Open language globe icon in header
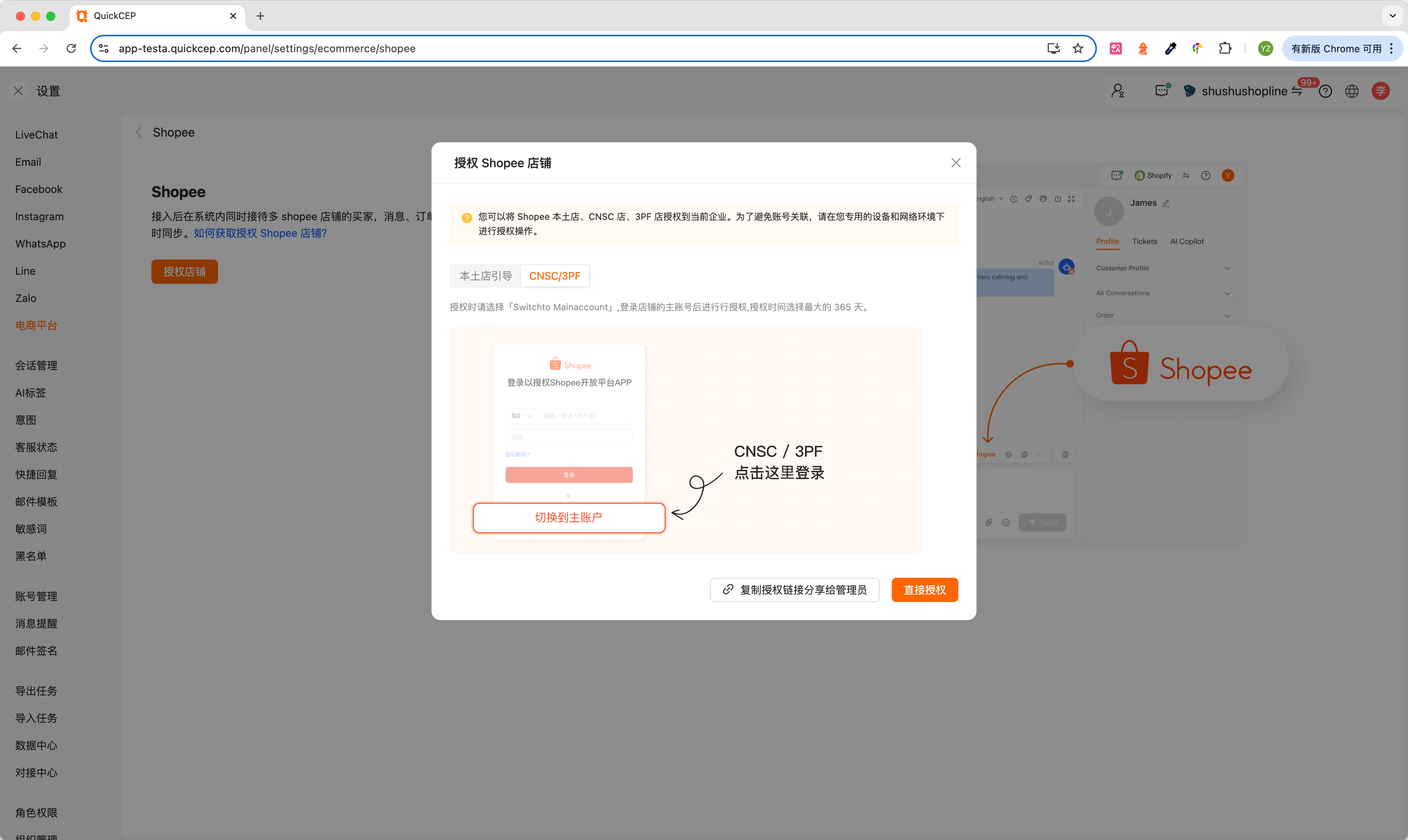Image resolution: width=1408 pixels, height=840 pixels. pyautogui.click(x=1352, y=91)
